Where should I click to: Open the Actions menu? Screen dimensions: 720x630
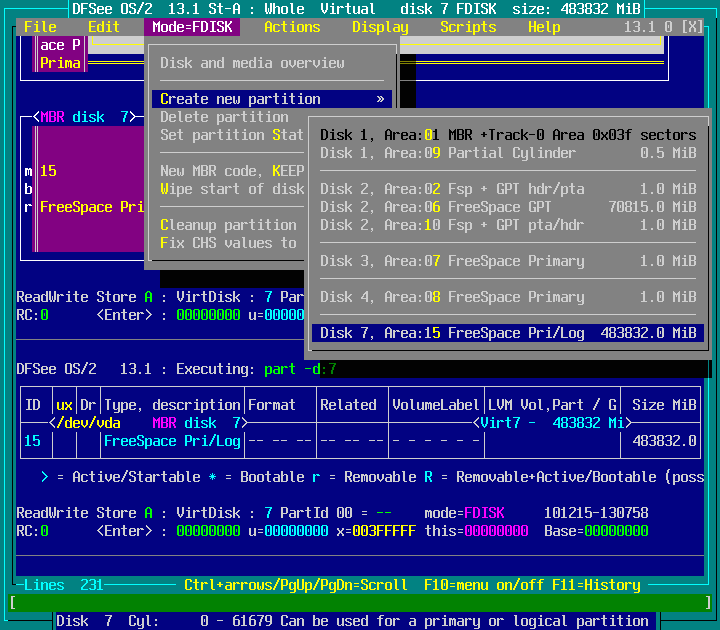click(292, 27)
